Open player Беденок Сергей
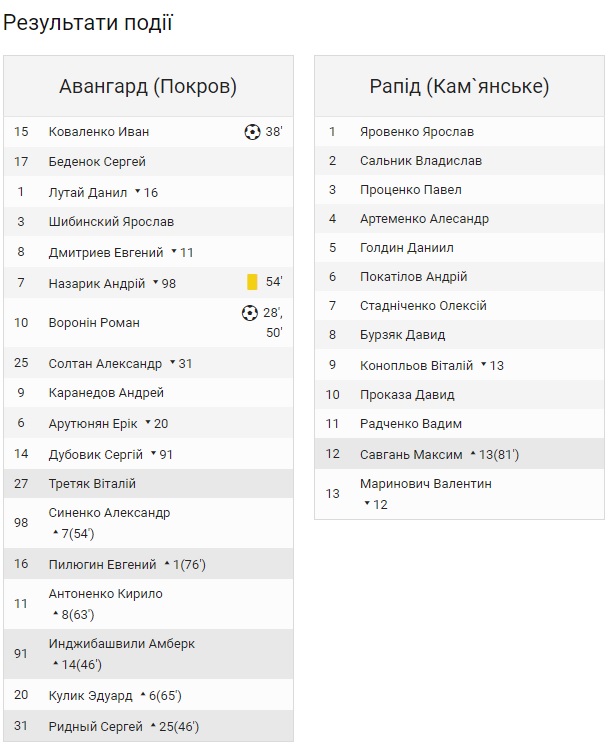This screenshot has width=611, height=751. [97, 162]
